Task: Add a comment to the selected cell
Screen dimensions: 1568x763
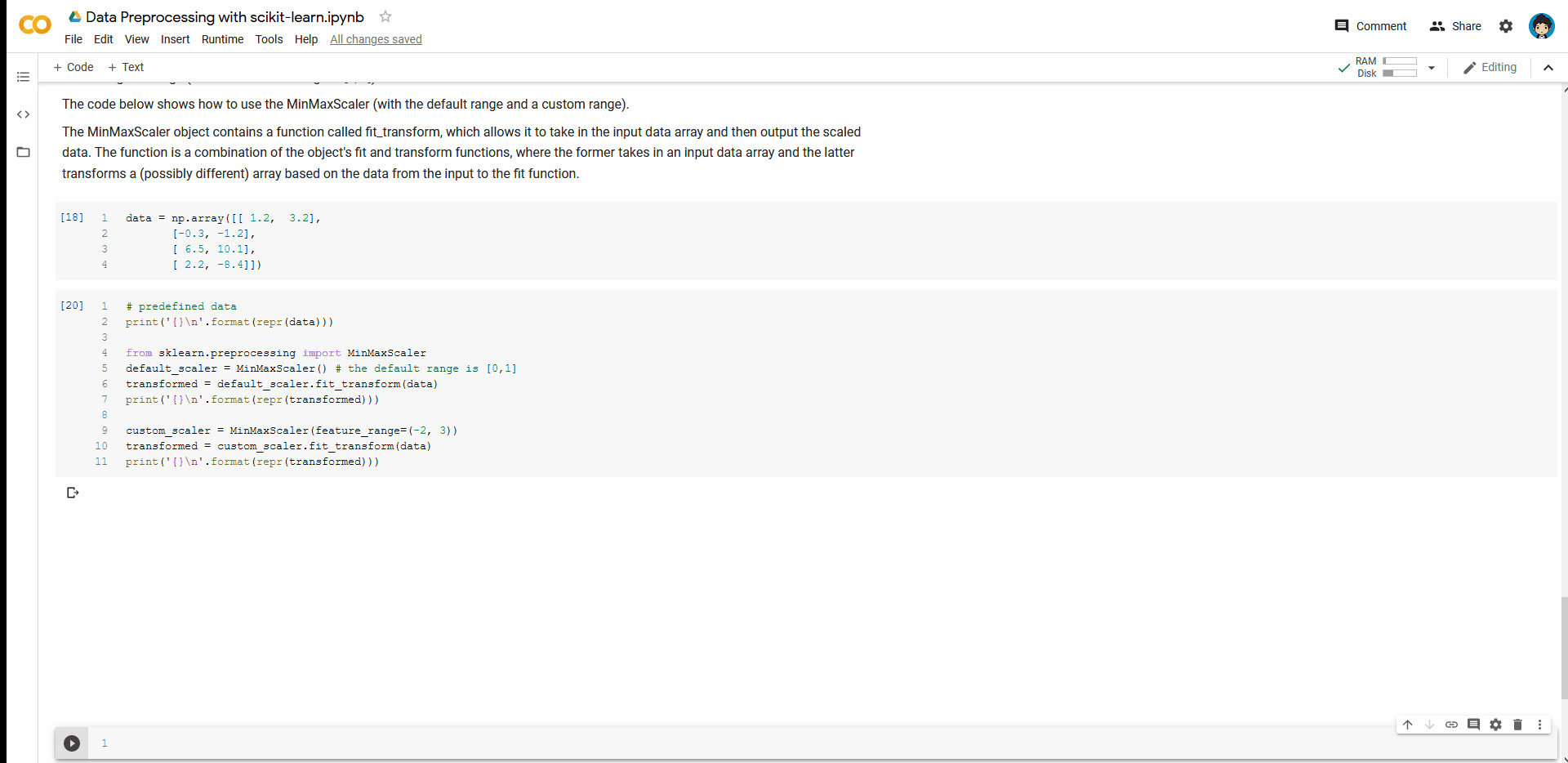Action: click(x=1474, y=725)
